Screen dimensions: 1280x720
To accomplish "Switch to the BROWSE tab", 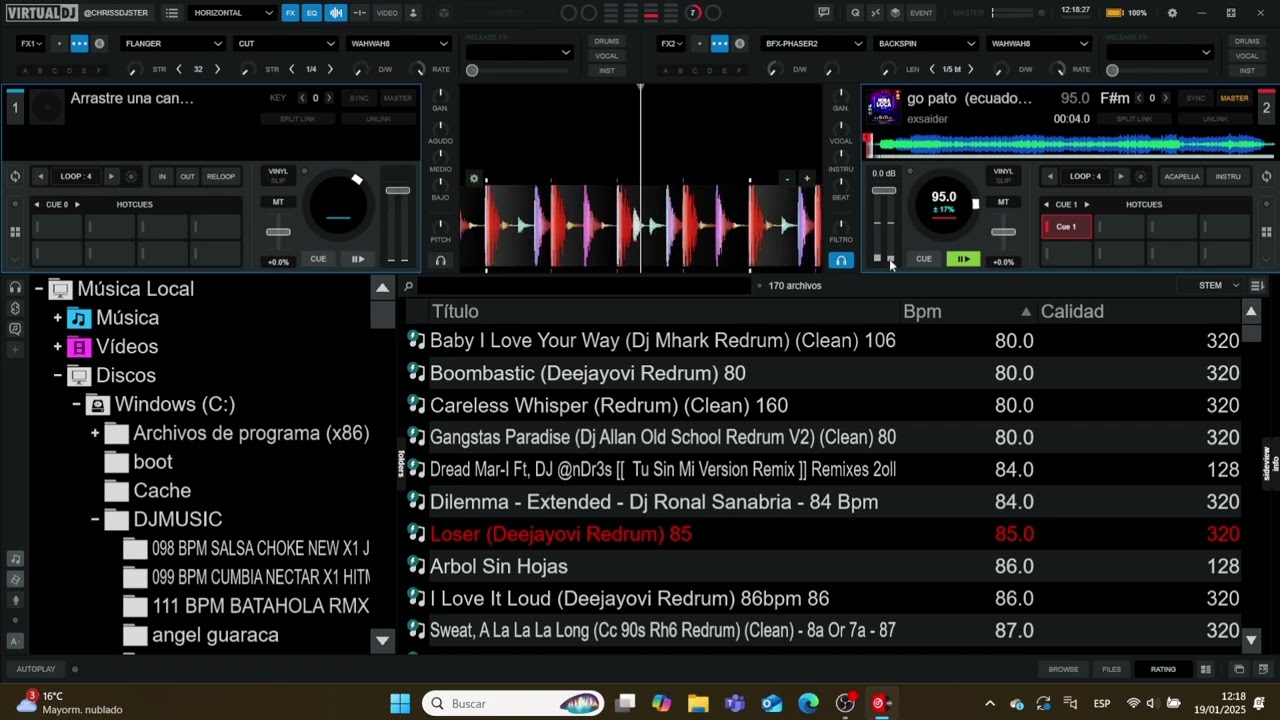I will pyautogui.click(x=1063, y=669).
